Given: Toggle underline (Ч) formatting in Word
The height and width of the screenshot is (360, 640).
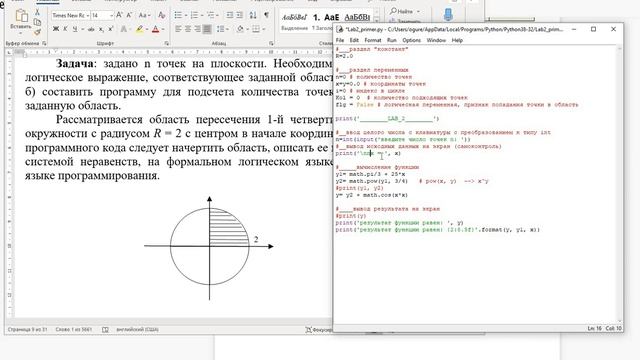Looking at the screenshot, I should pos(75,29).
